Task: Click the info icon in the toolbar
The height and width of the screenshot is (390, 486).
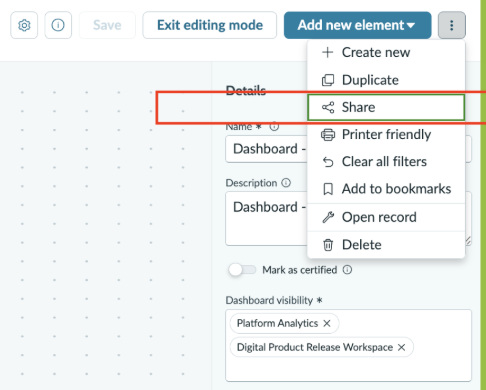Action: coord(58,25)
